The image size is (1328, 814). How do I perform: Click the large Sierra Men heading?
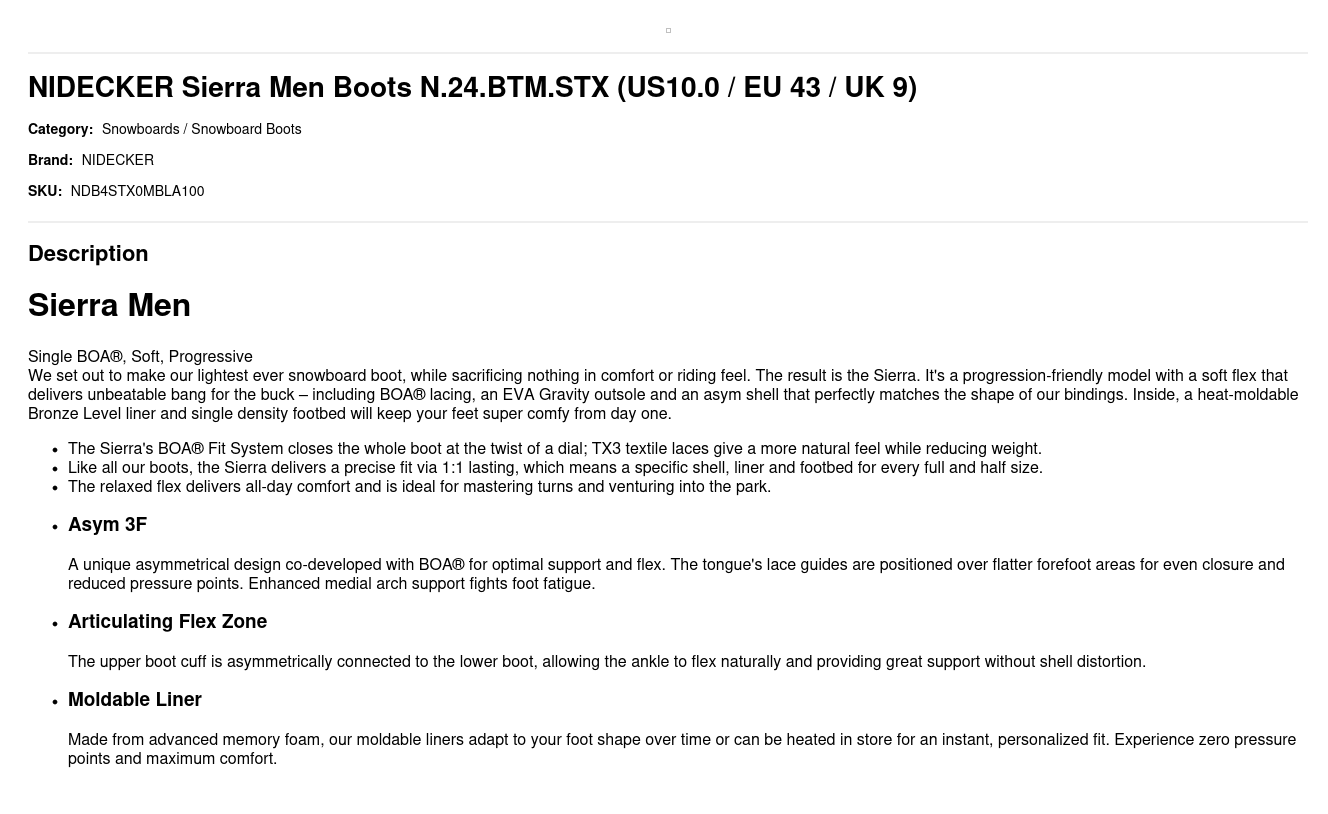pos(109,306)
